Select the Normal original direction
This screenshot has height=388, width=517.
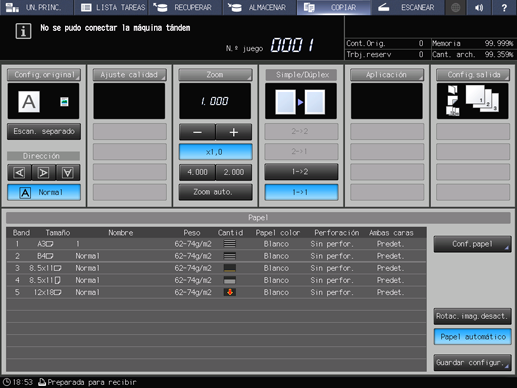click(44, 192)
